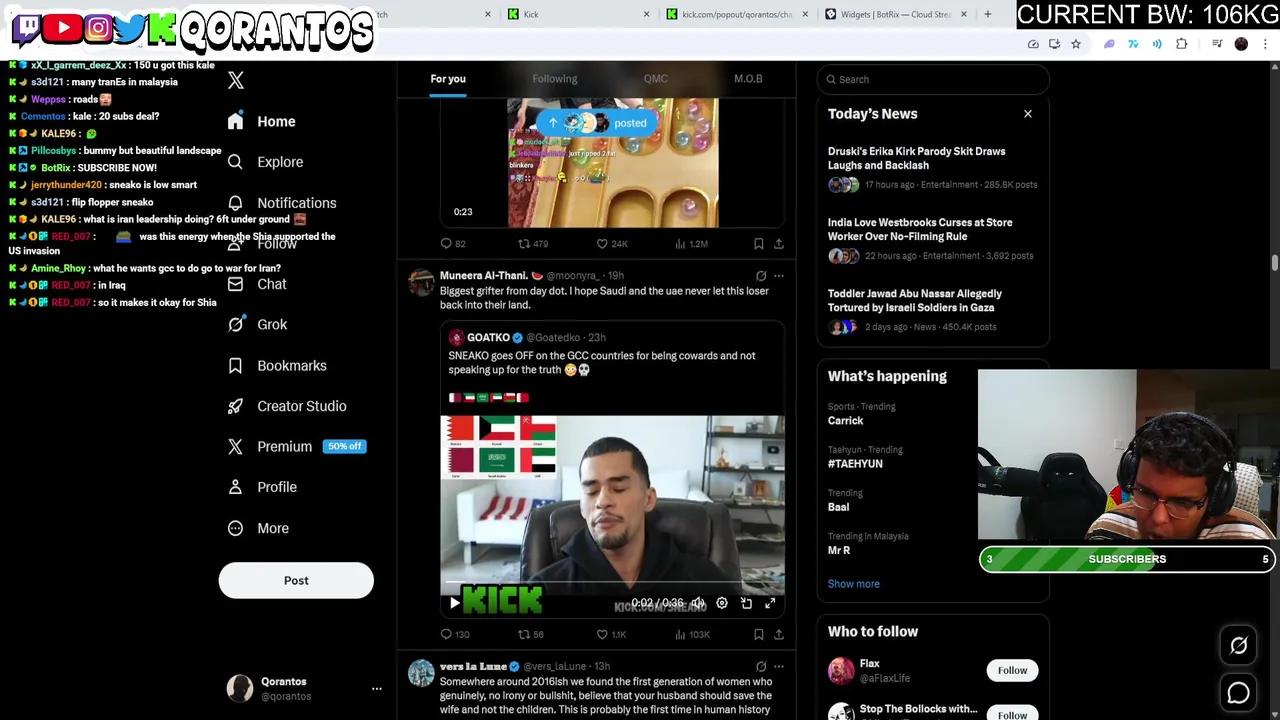Open Druski's Erika Kirk Parody news

pyautogui.click(x=933, y=167)
